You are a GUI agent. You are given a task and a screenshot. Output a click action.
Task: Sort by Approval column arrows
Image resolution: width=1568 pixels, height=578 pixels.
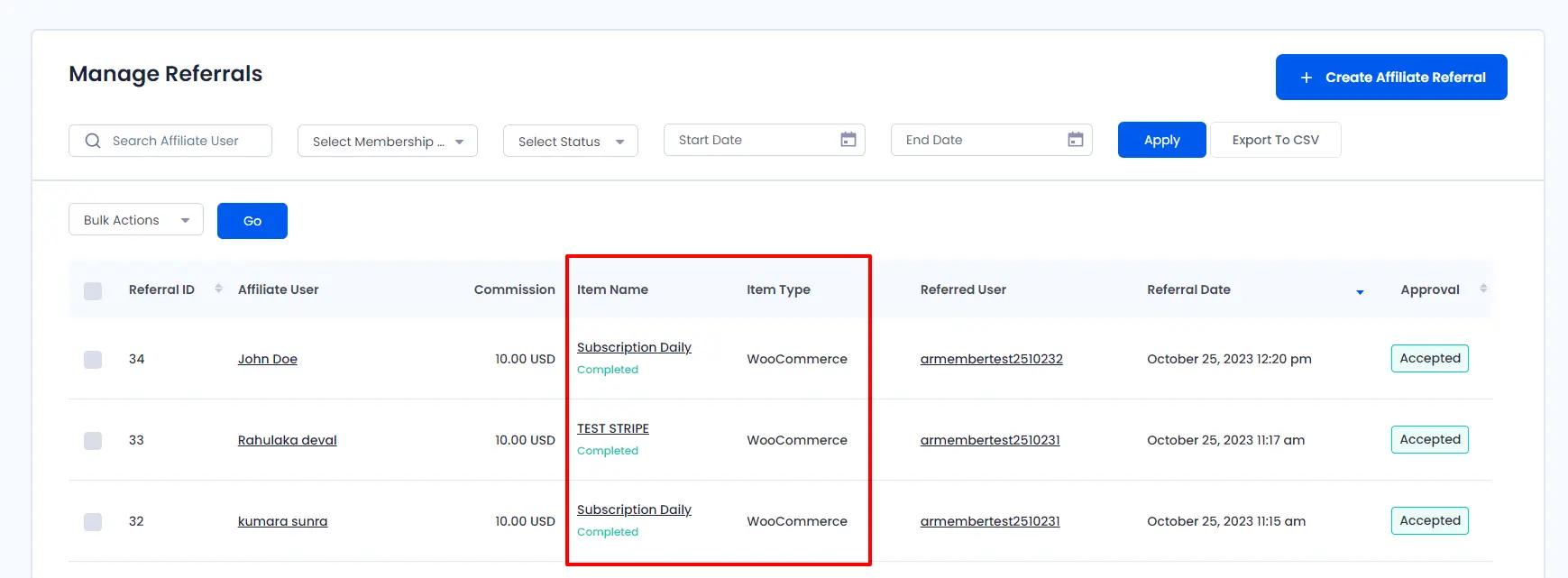[x=1483, y=289]
